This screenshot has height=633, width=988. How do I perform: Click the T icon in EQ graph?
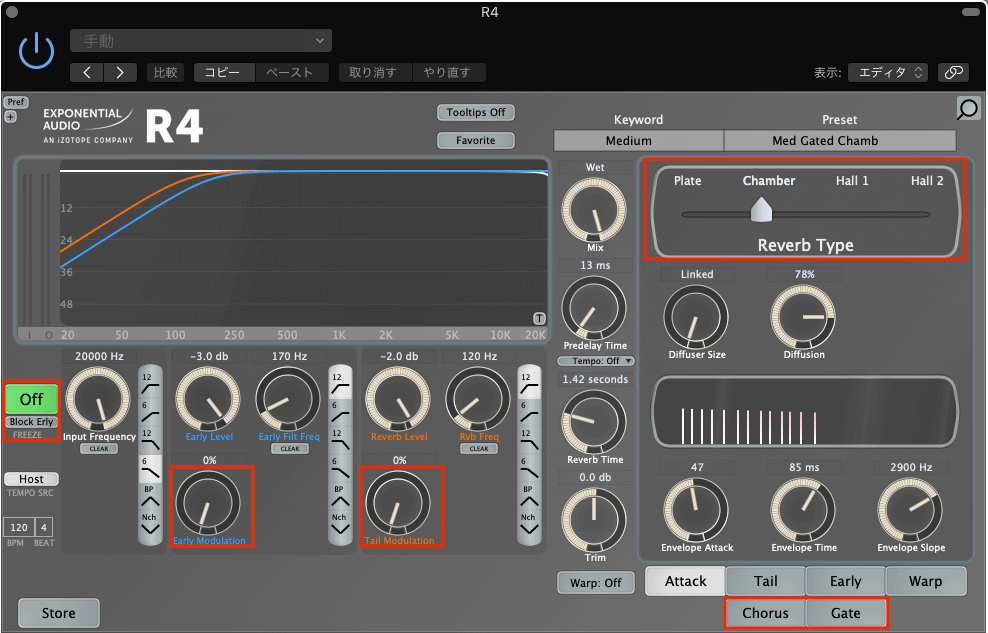[539, 318]
